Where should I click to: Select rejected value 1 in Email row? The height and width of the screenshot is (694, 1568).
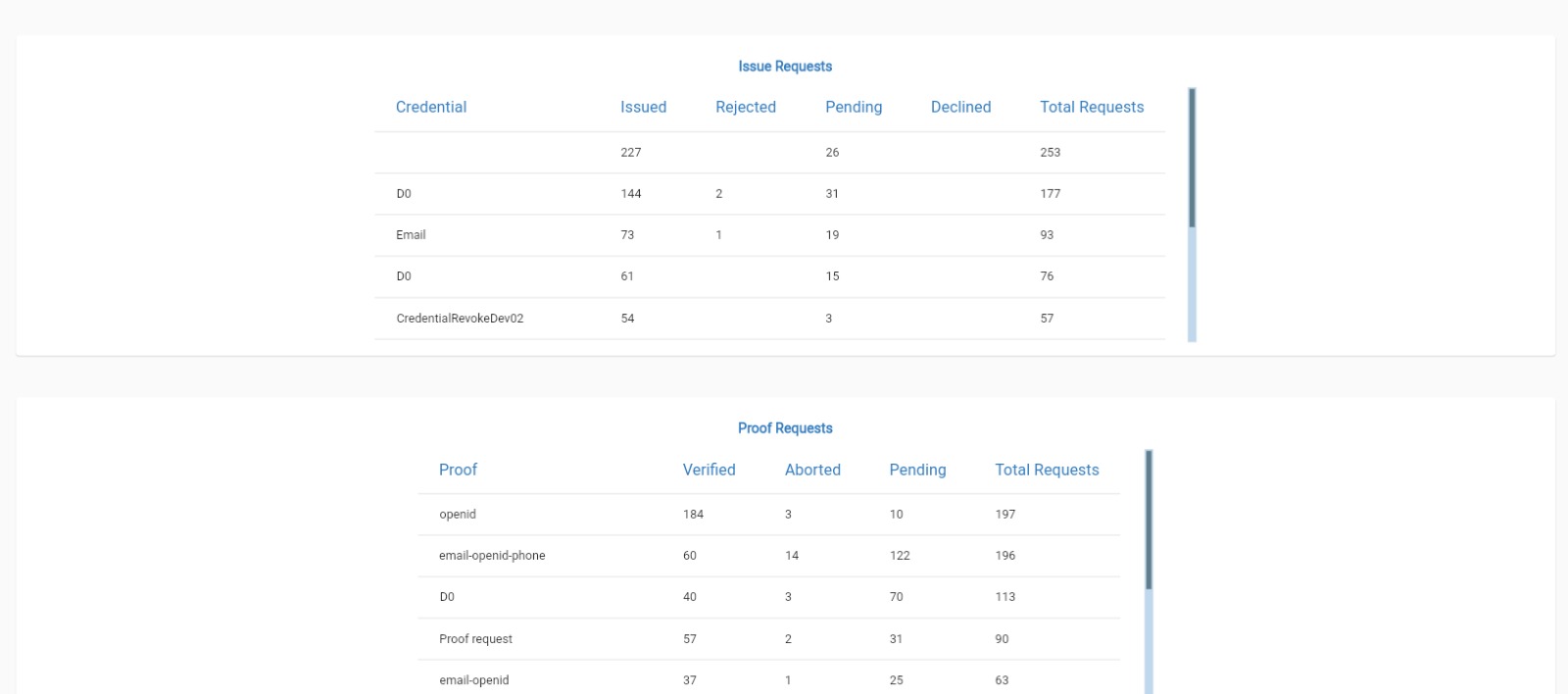[x=719, y=234]
